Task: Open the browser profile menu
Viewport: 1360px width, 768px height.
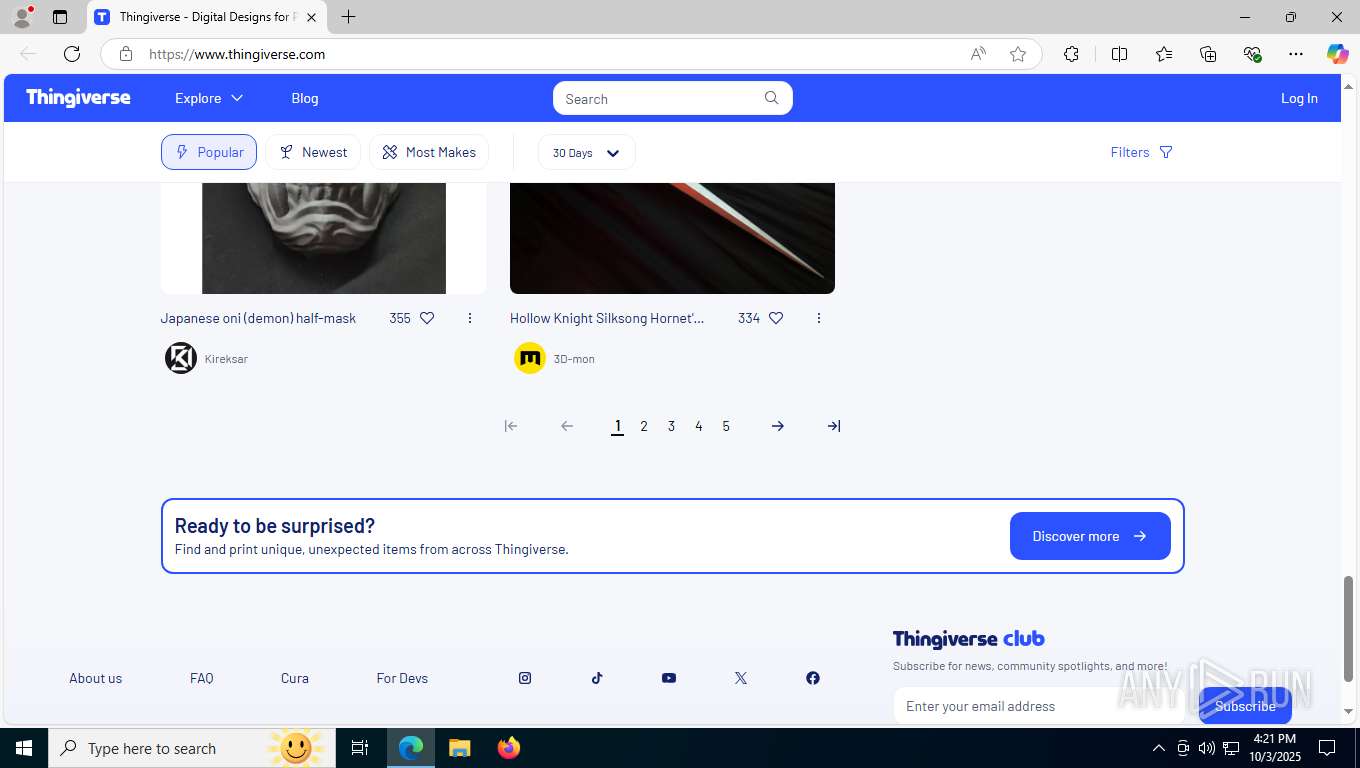Action: 22,17
